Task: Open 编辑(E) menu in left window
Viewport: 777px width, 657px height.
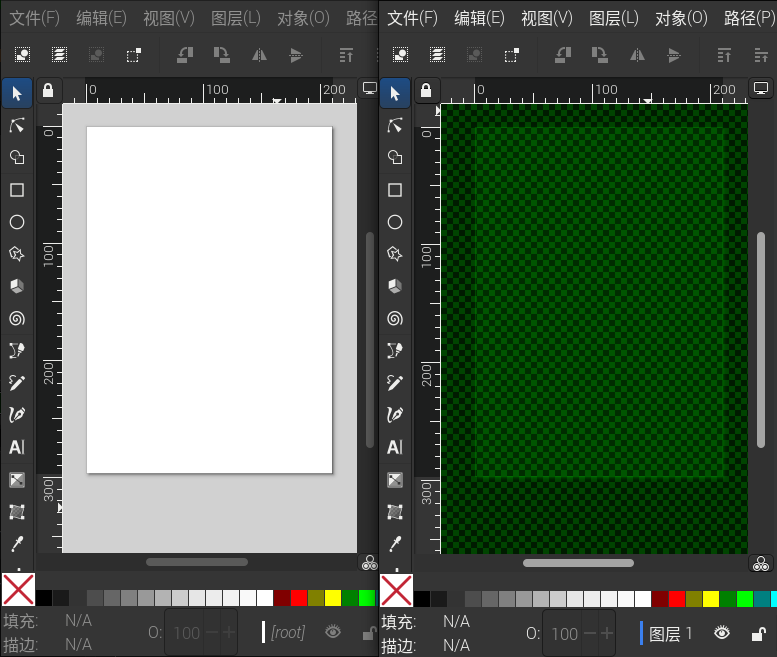Action: tap(102, 18)
